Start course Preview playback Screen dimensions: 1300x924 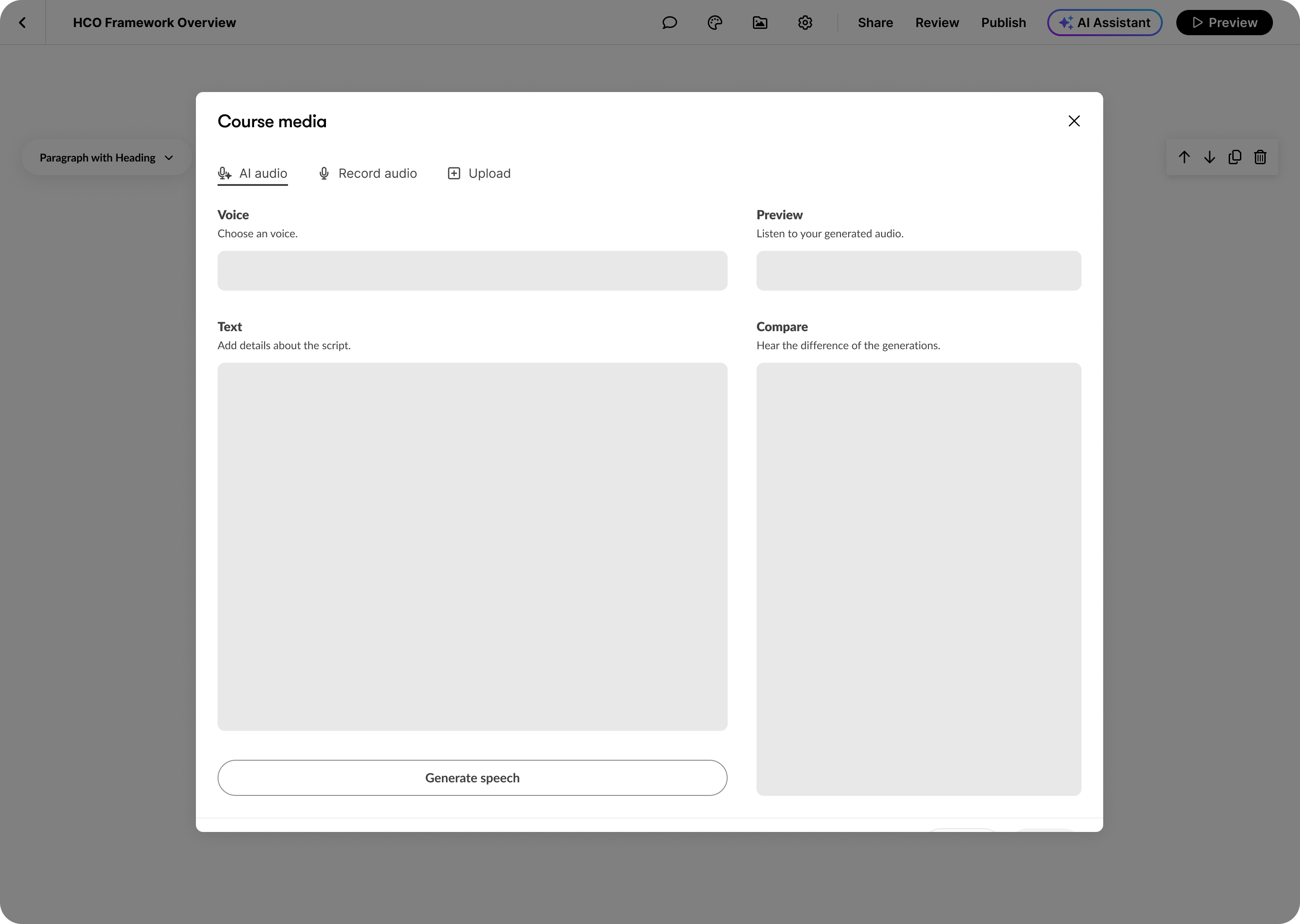click(1224, 23)
